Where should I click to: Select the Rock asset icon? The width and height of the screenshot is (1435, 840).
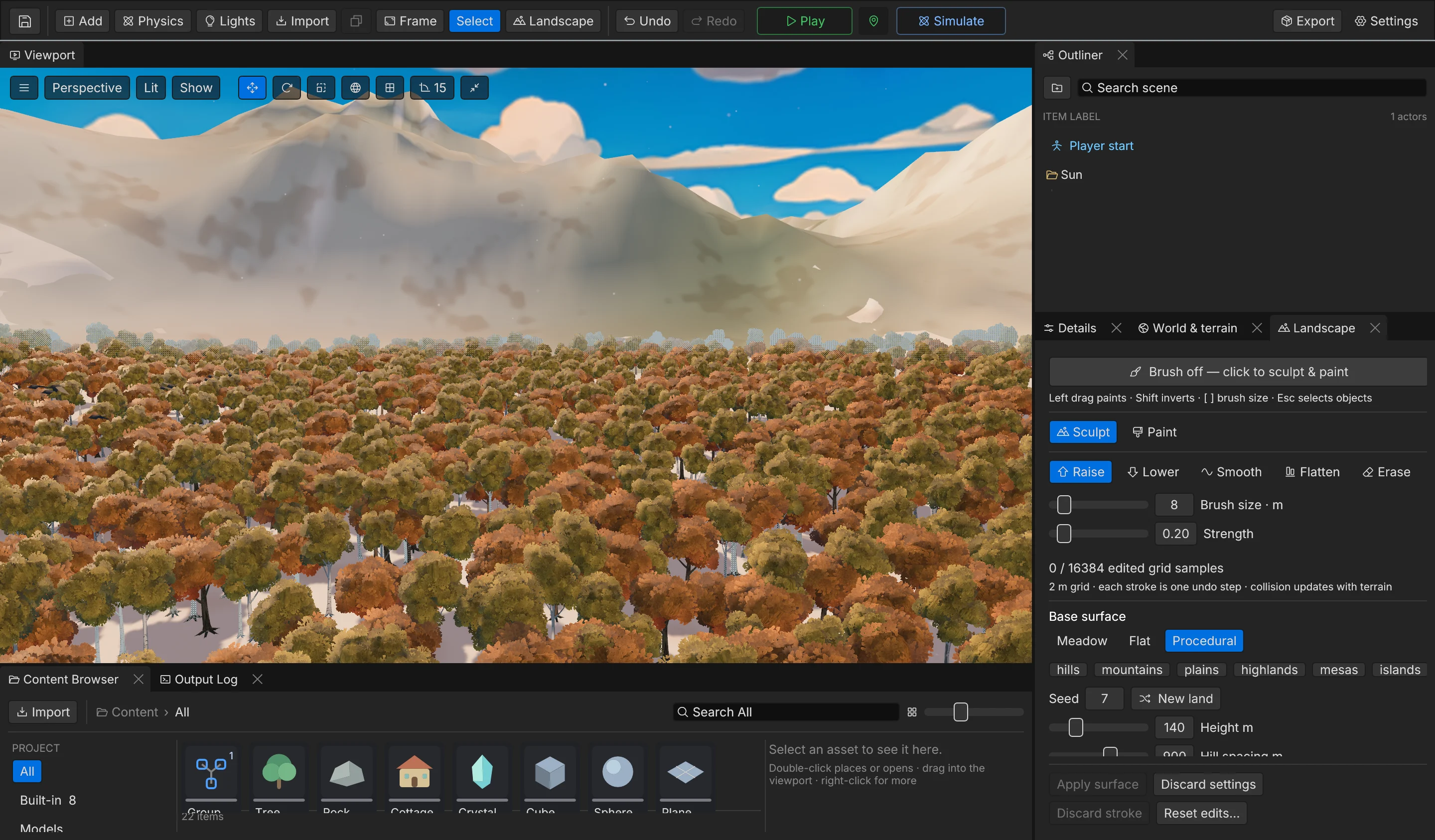pos(346,772)
